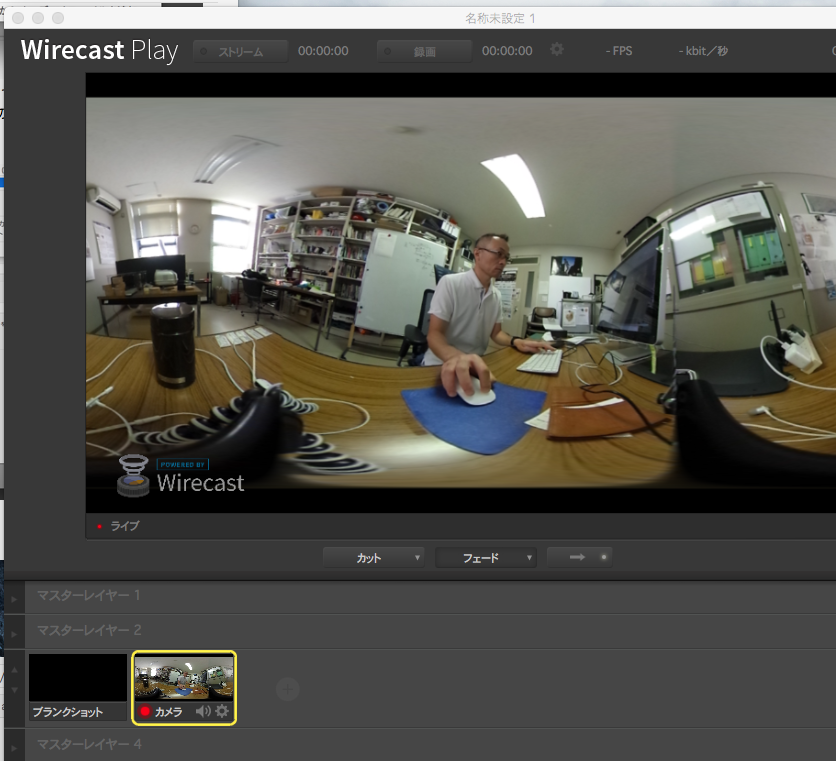Image resolution: width=836 pixels, height=761 pixels.
Task: Move layer down with down arrow
Action: pyautogui.click(x=14, y=690)
